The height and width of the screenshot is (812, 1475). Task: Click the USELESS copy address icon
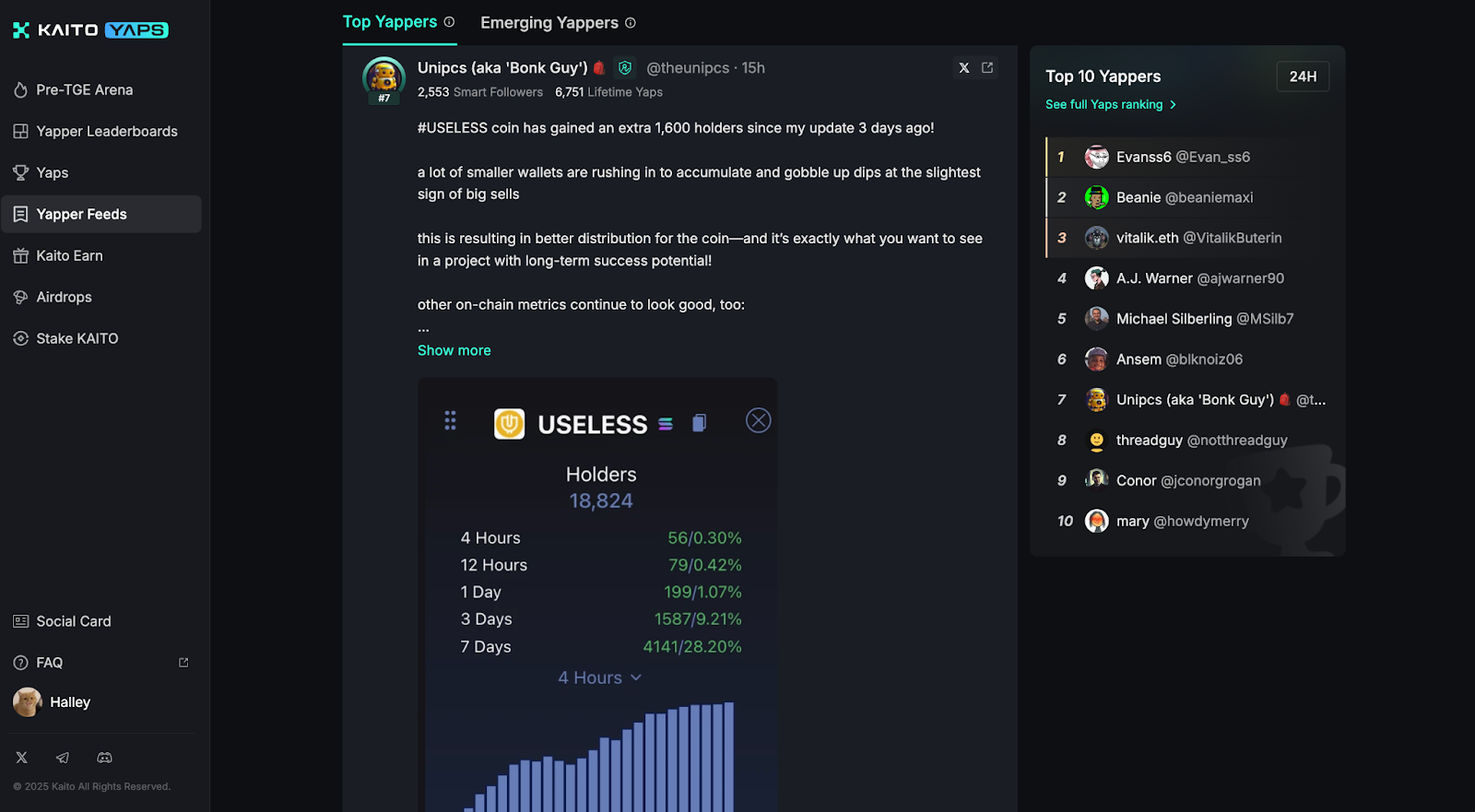(700, 423)
